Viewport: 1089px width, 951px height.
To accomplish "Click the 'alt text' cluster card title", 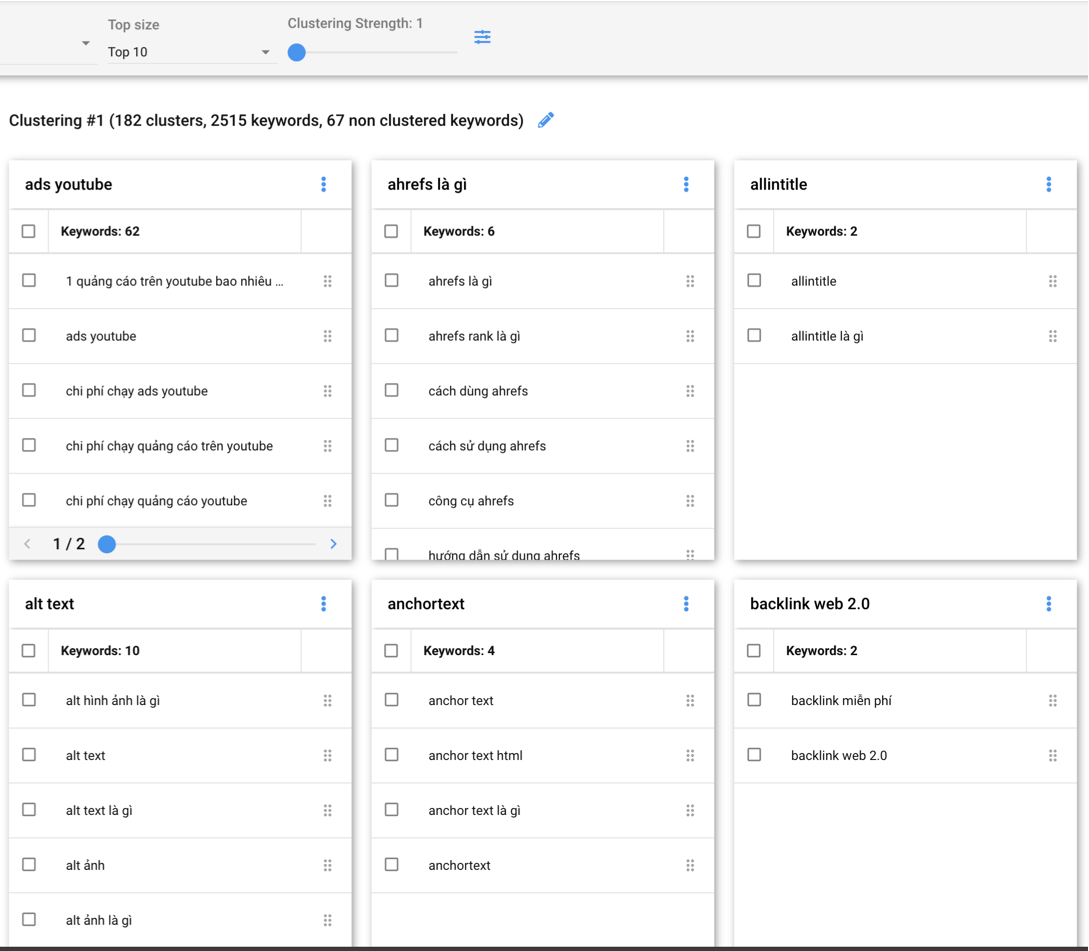I will [x=49, y=604].
